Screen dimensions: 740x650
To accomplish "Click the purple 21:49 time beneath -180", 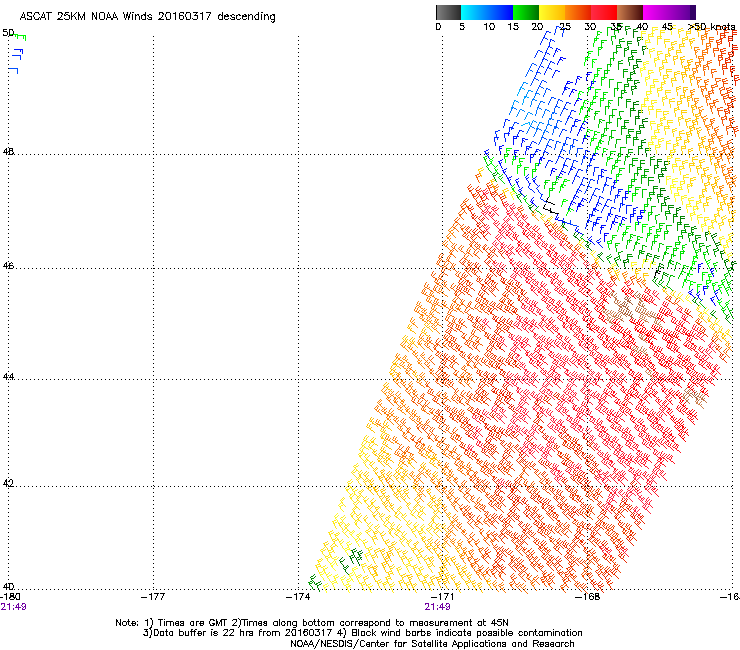I will [13, 607].
